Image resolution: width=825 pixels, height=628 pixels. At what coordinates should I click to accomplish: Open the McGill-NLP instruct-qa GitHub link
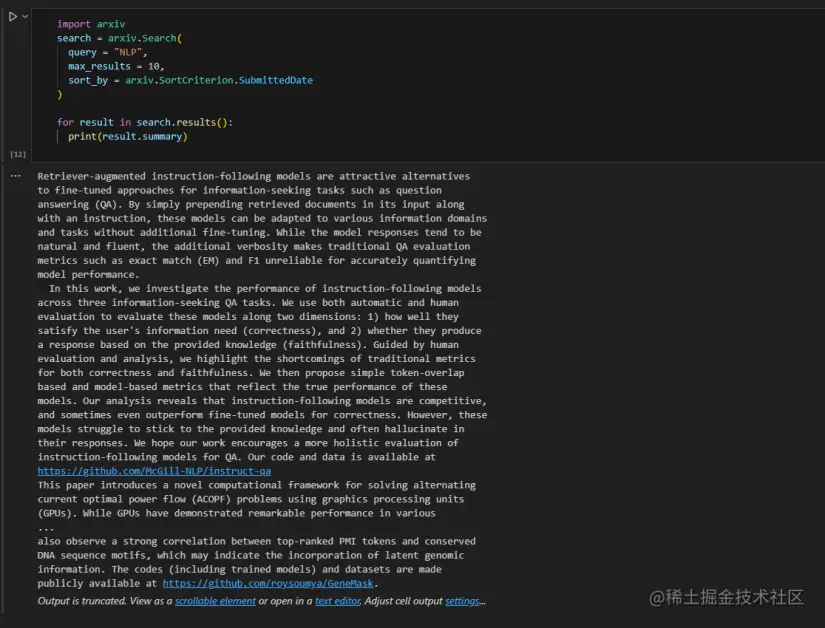click(x=154, y=471)
